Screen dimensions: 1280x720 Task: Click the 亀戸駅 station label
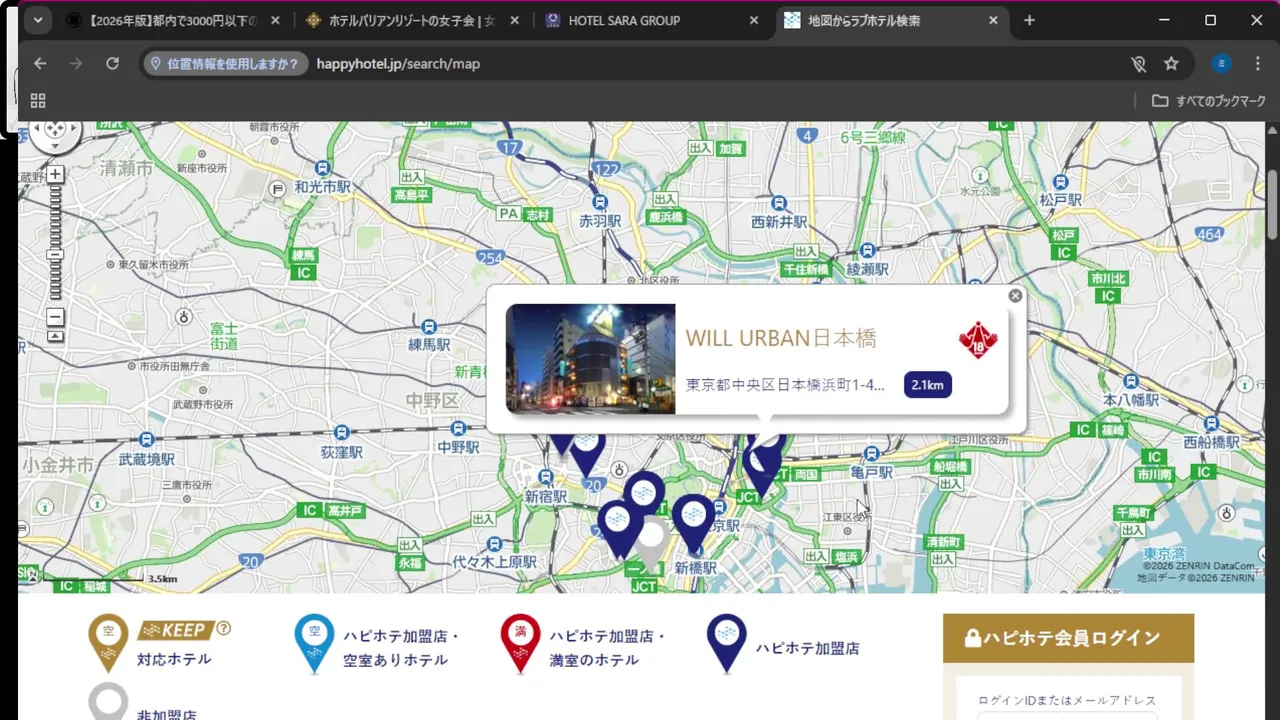(871, 472)
